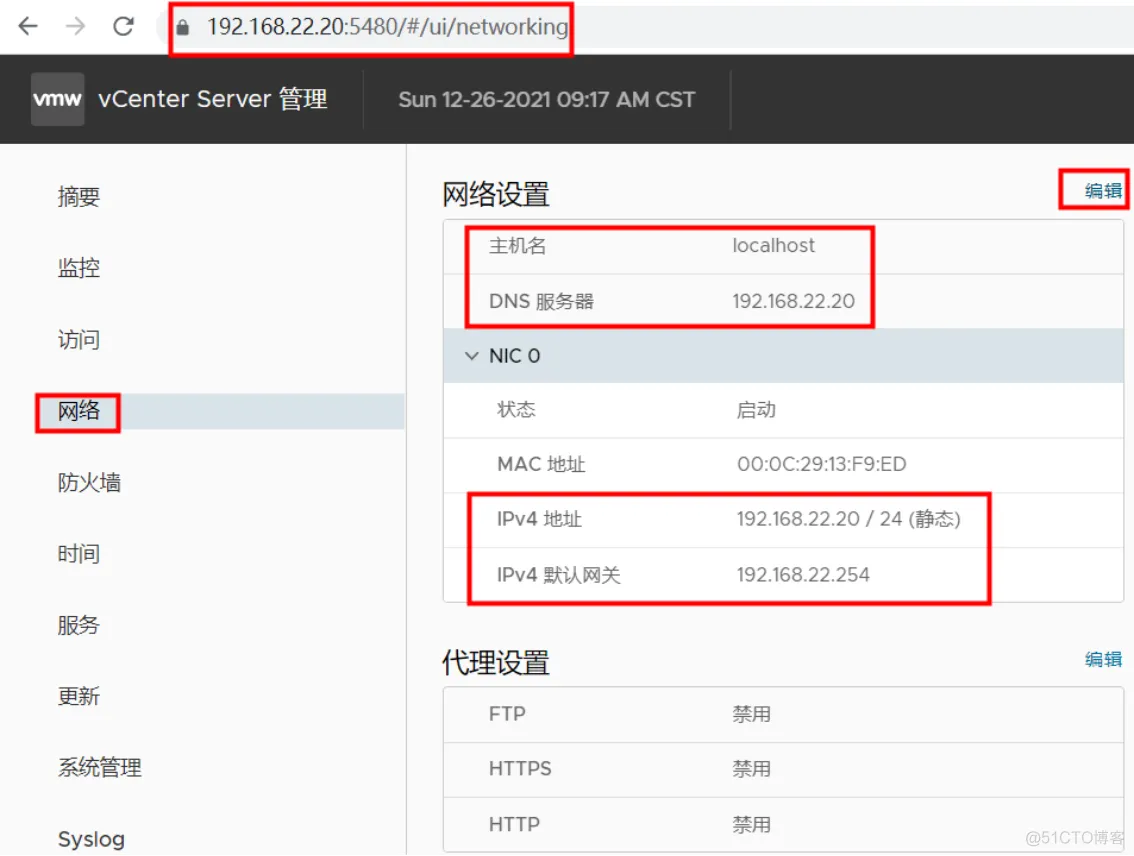Open the 时间 menu item
Viewport: 1134px width, 856px height.
click(x=79, y=554)
